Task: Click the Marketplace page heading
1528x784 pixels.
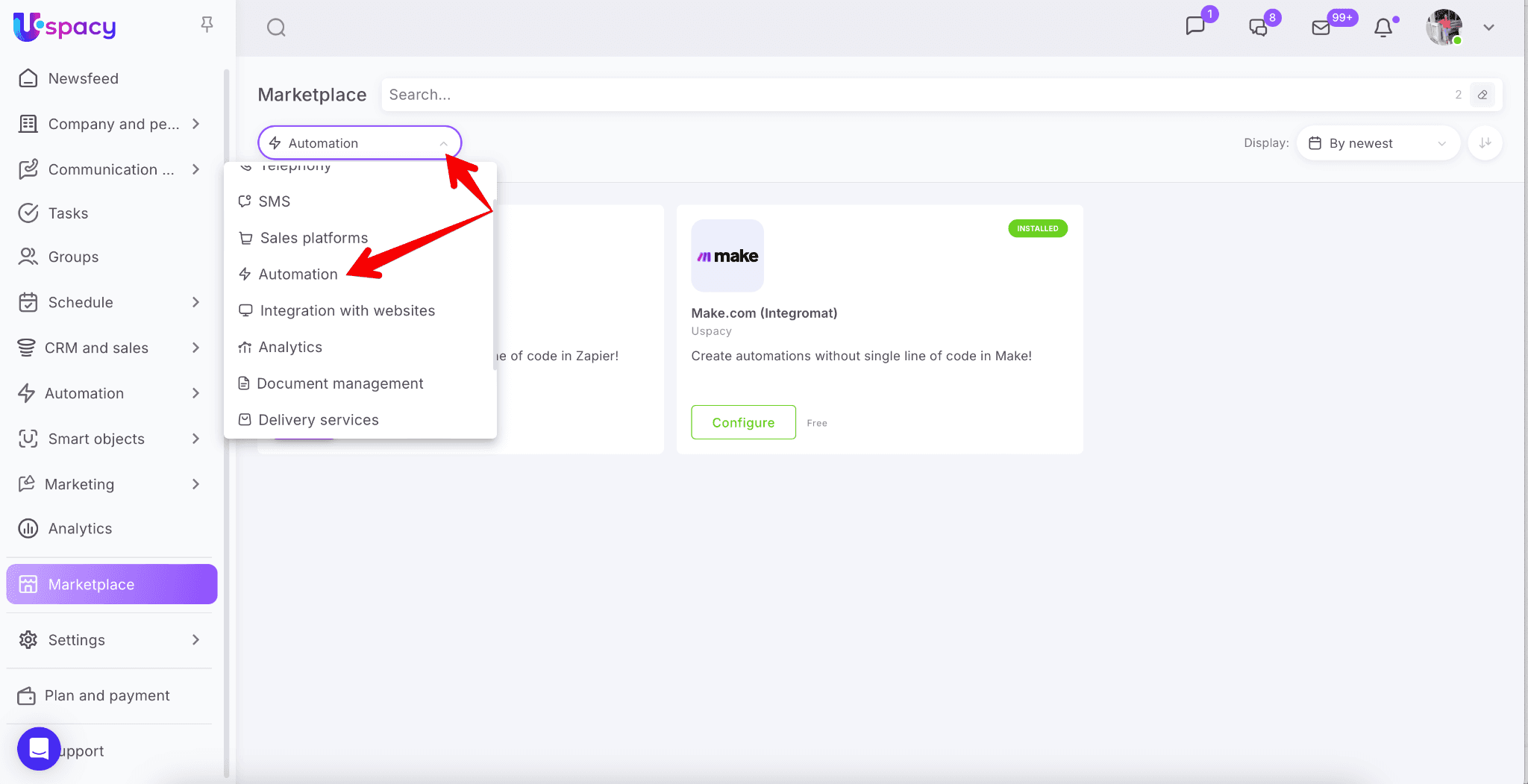Action: [312, 95]
